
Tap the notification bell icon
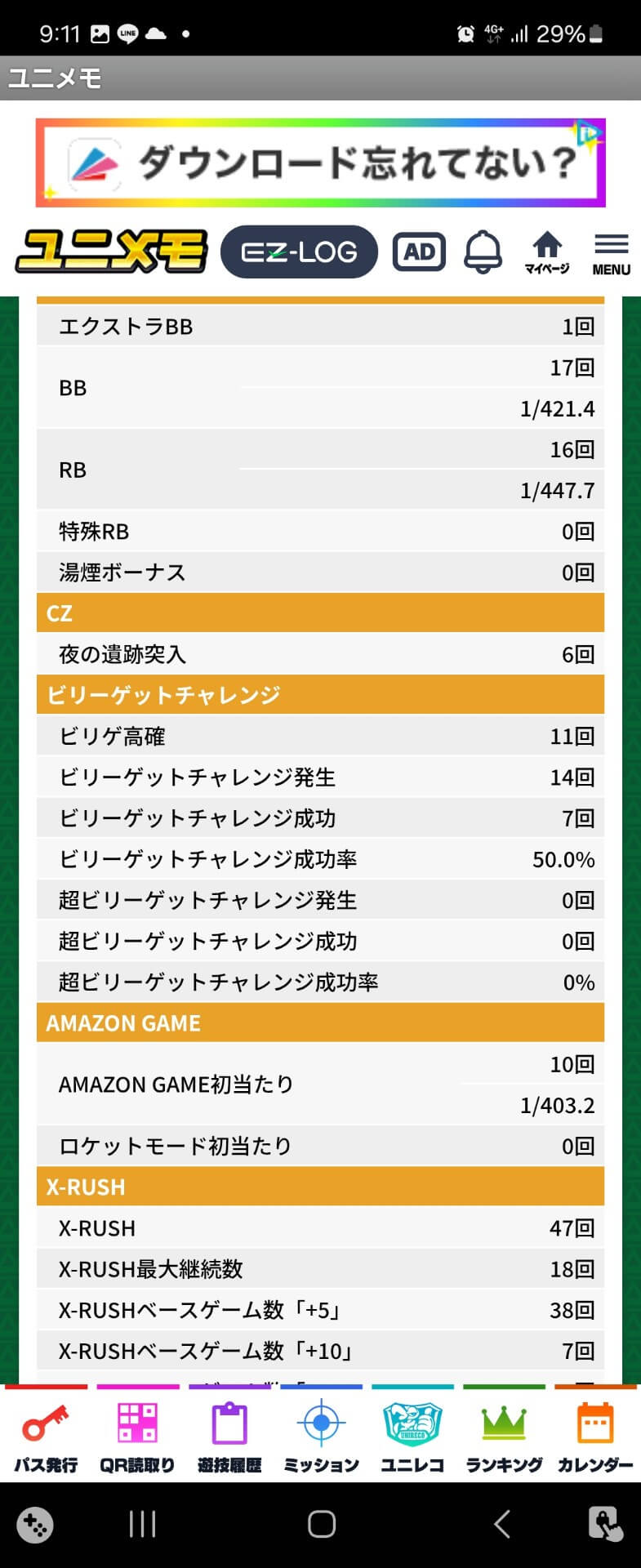(x=483, y=252)
